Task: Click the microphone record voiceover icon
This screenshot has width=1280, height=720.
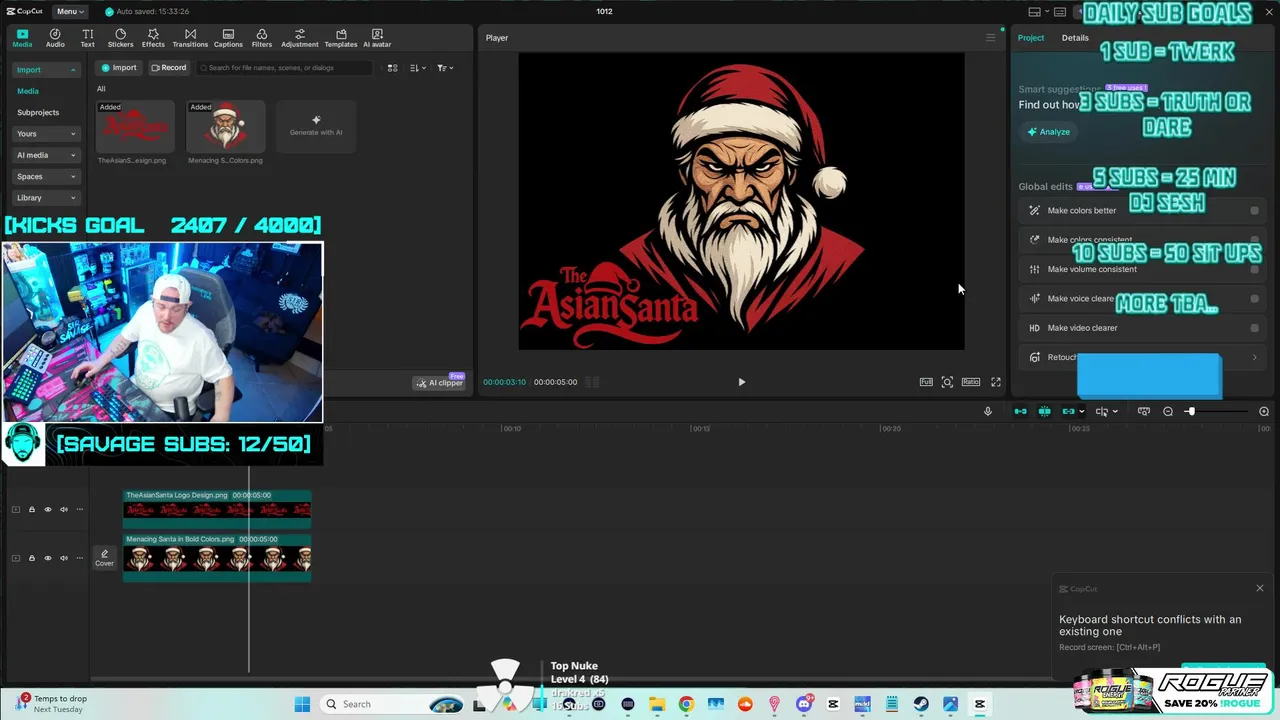Action: [988, 411]
